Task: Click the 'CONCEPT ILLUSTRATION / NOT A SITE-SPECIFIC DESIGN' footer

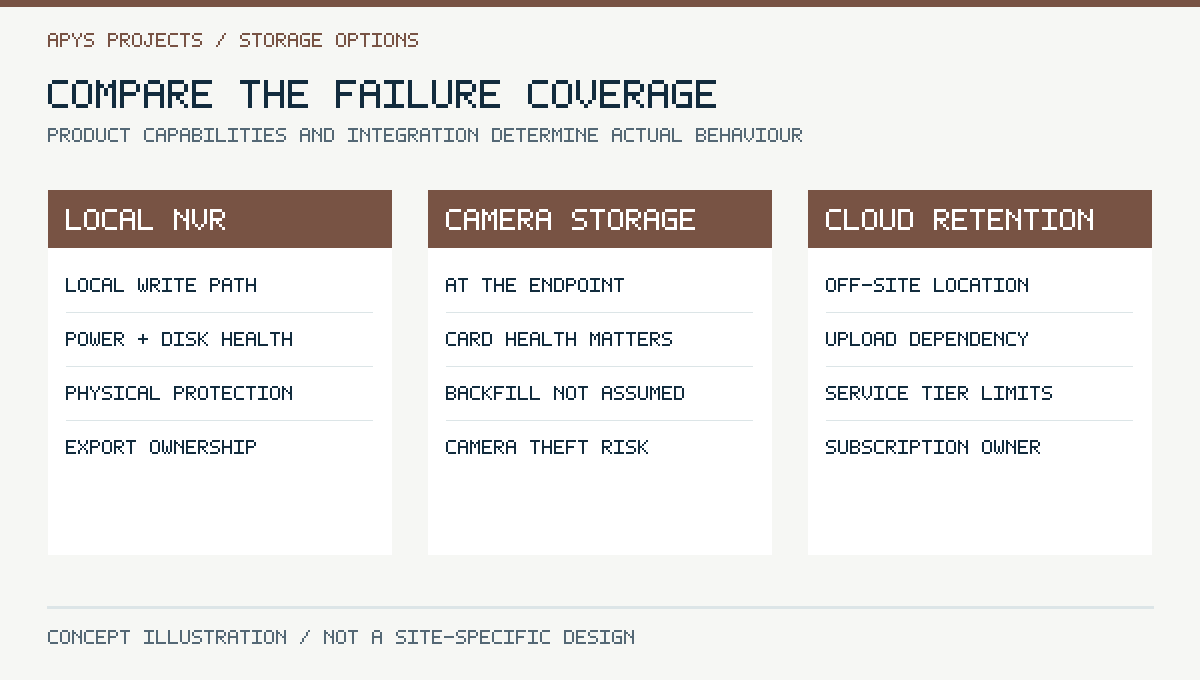Action: coord(341,637)
